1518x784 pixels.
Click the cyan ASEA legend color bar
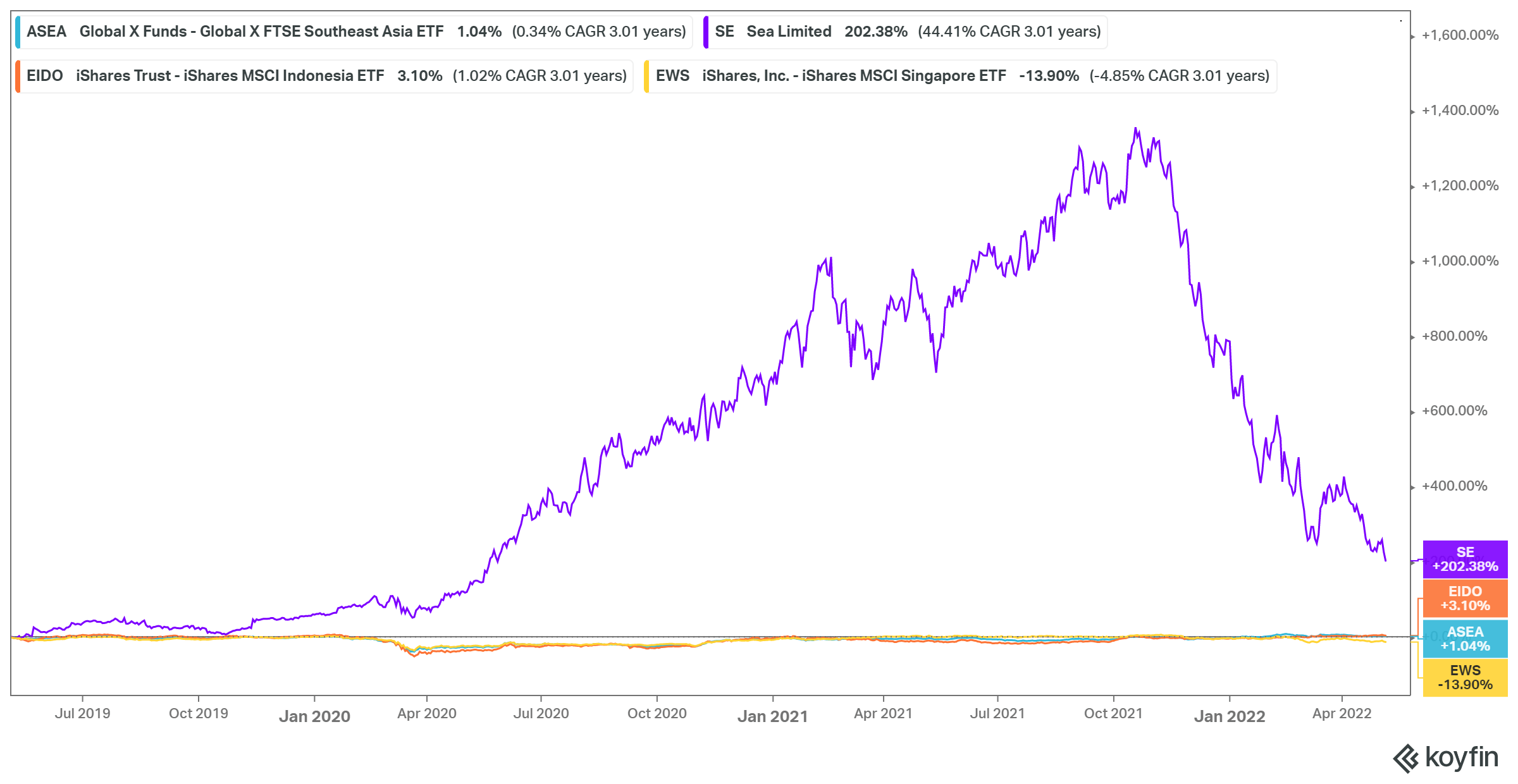pyautogui.click(x=18, y=32)
